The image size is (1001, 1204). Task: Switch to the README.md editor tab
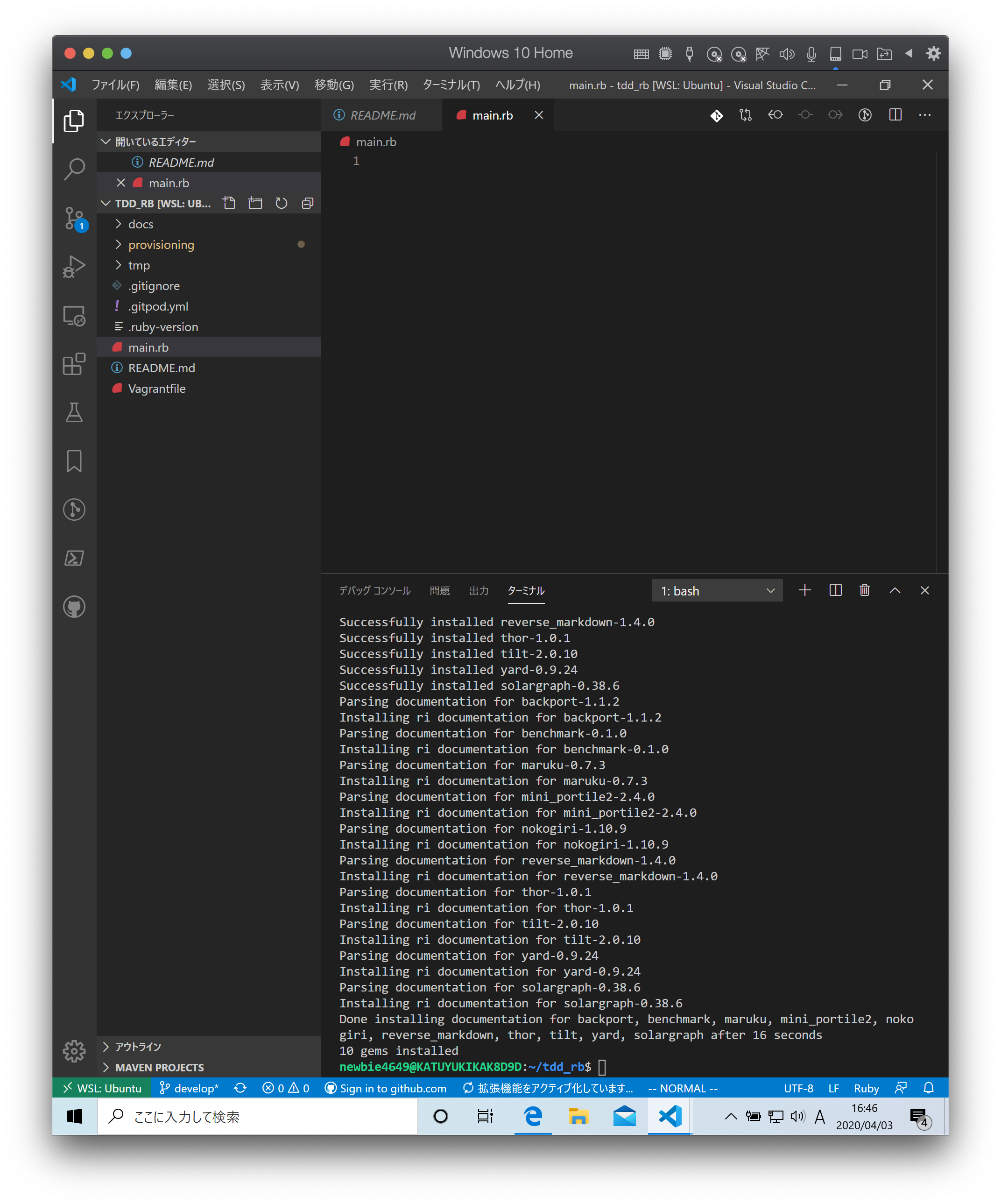(382, 115)
